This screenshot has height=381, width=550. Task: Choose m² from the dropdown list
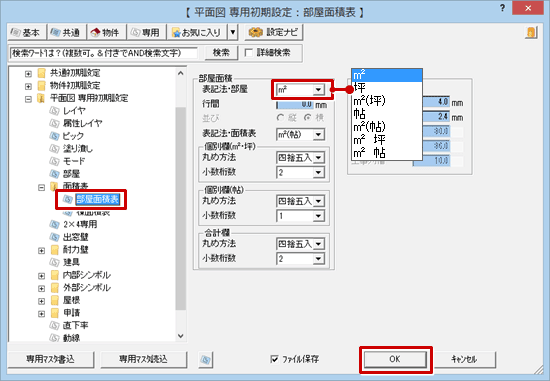coord(387,75)
